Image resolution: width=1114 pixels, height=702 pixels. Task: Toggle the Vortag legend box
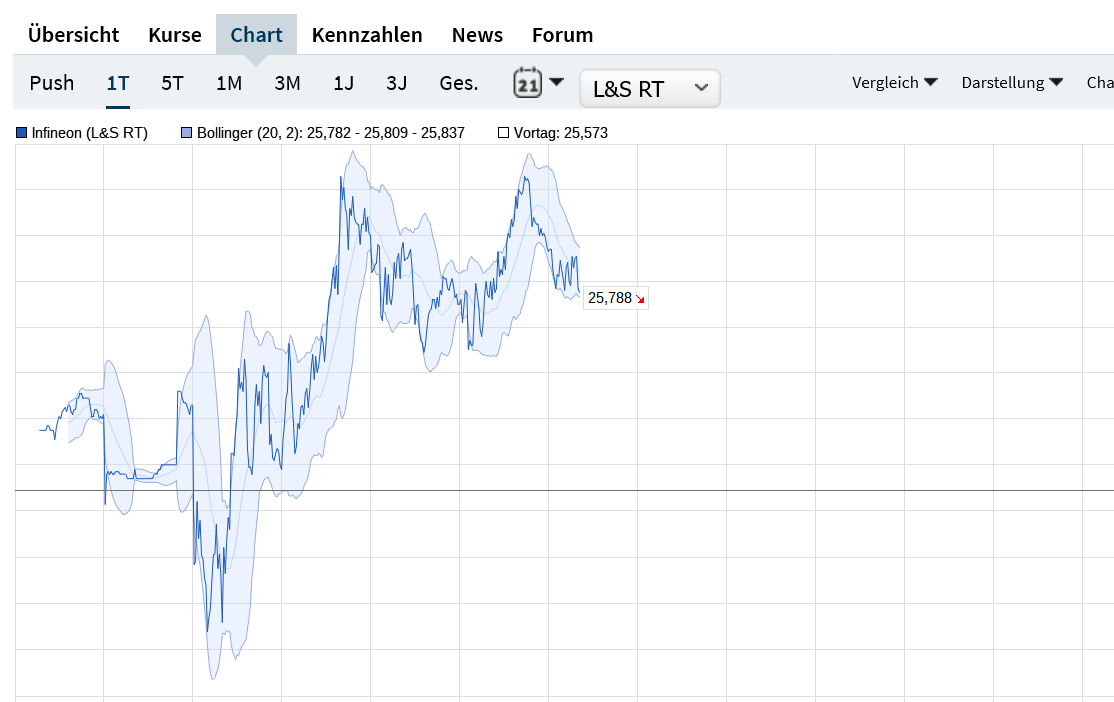(503, 133)
